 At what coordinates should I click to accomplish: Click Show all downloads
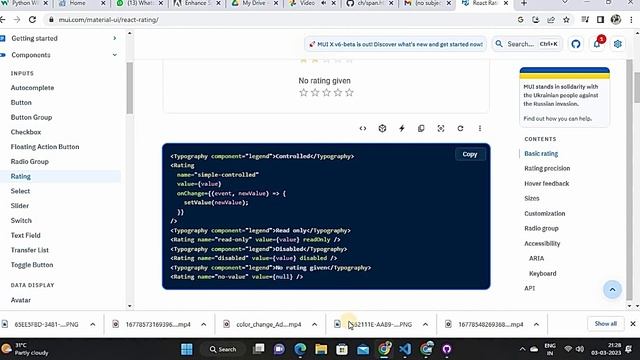(606, 324)
